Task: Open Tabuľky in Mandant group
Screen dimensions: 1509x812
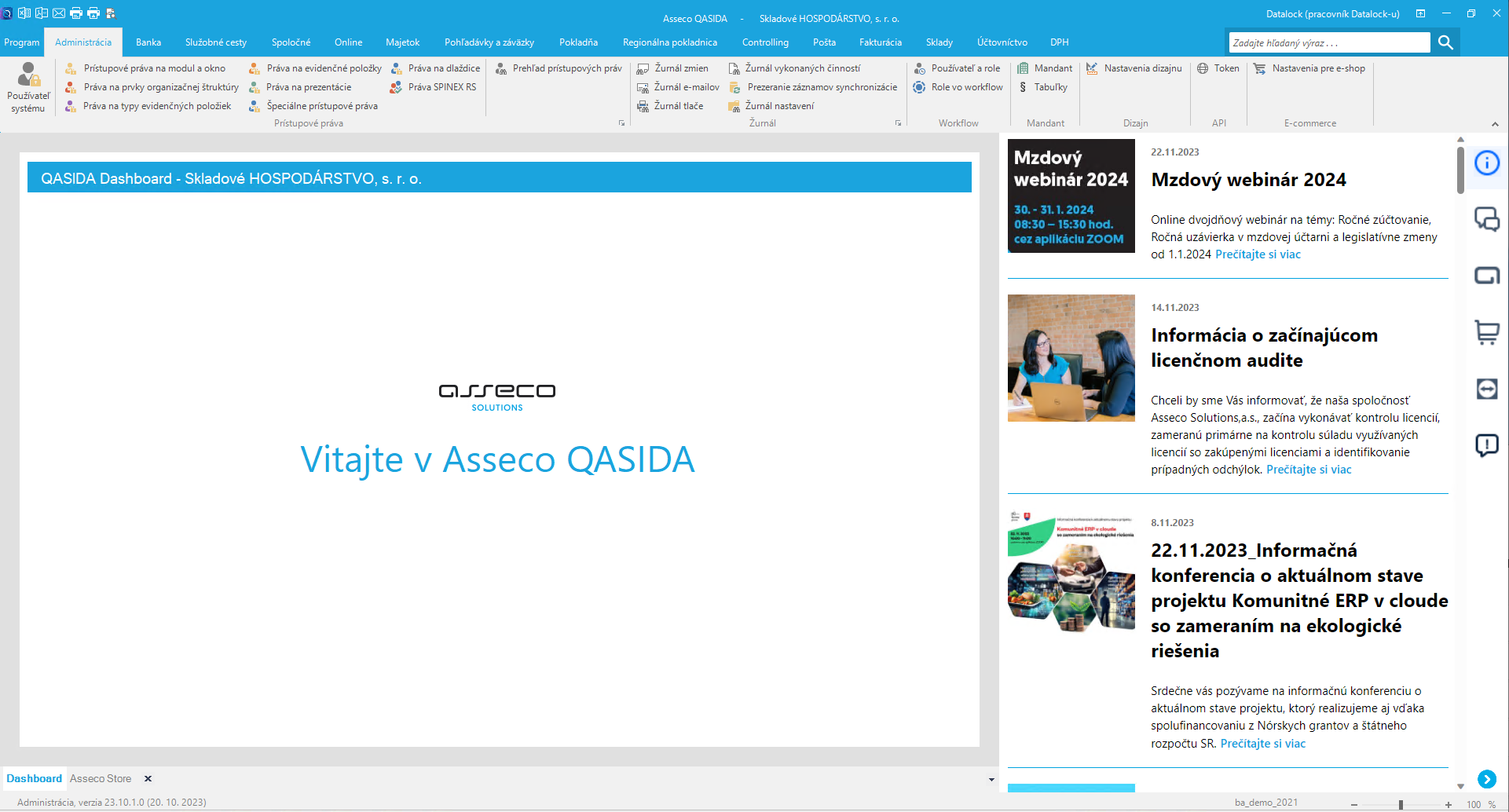Action: [x=1042, y=87]
